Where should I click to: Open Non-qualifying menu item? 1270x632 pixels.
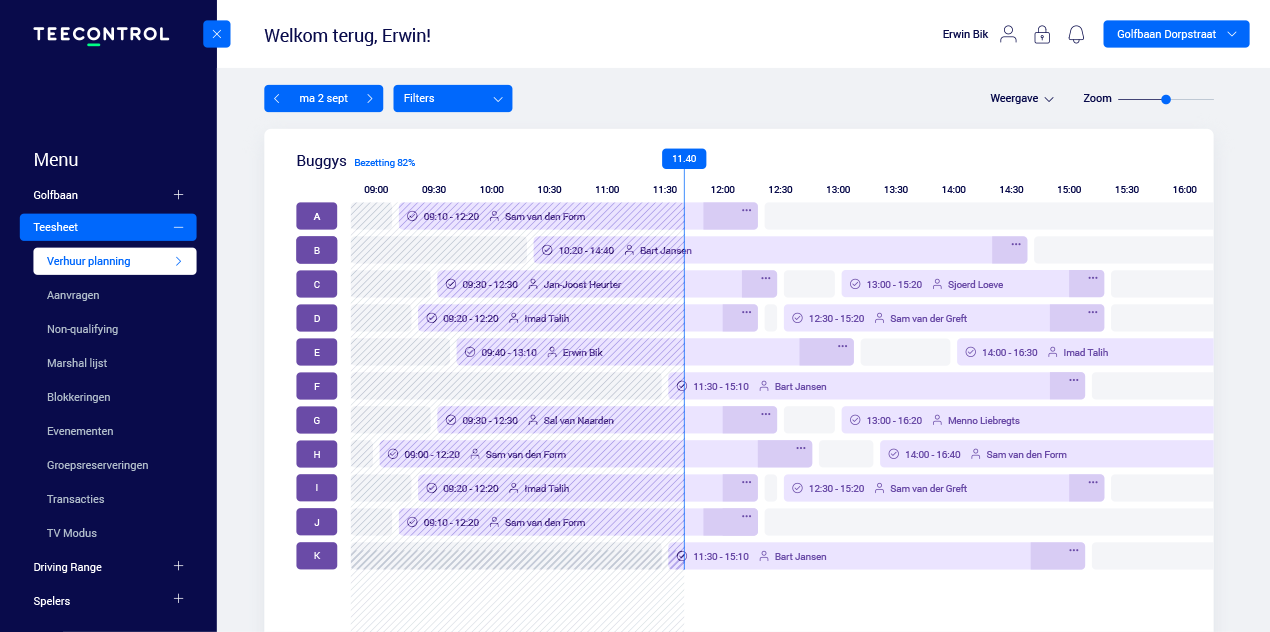82,329
